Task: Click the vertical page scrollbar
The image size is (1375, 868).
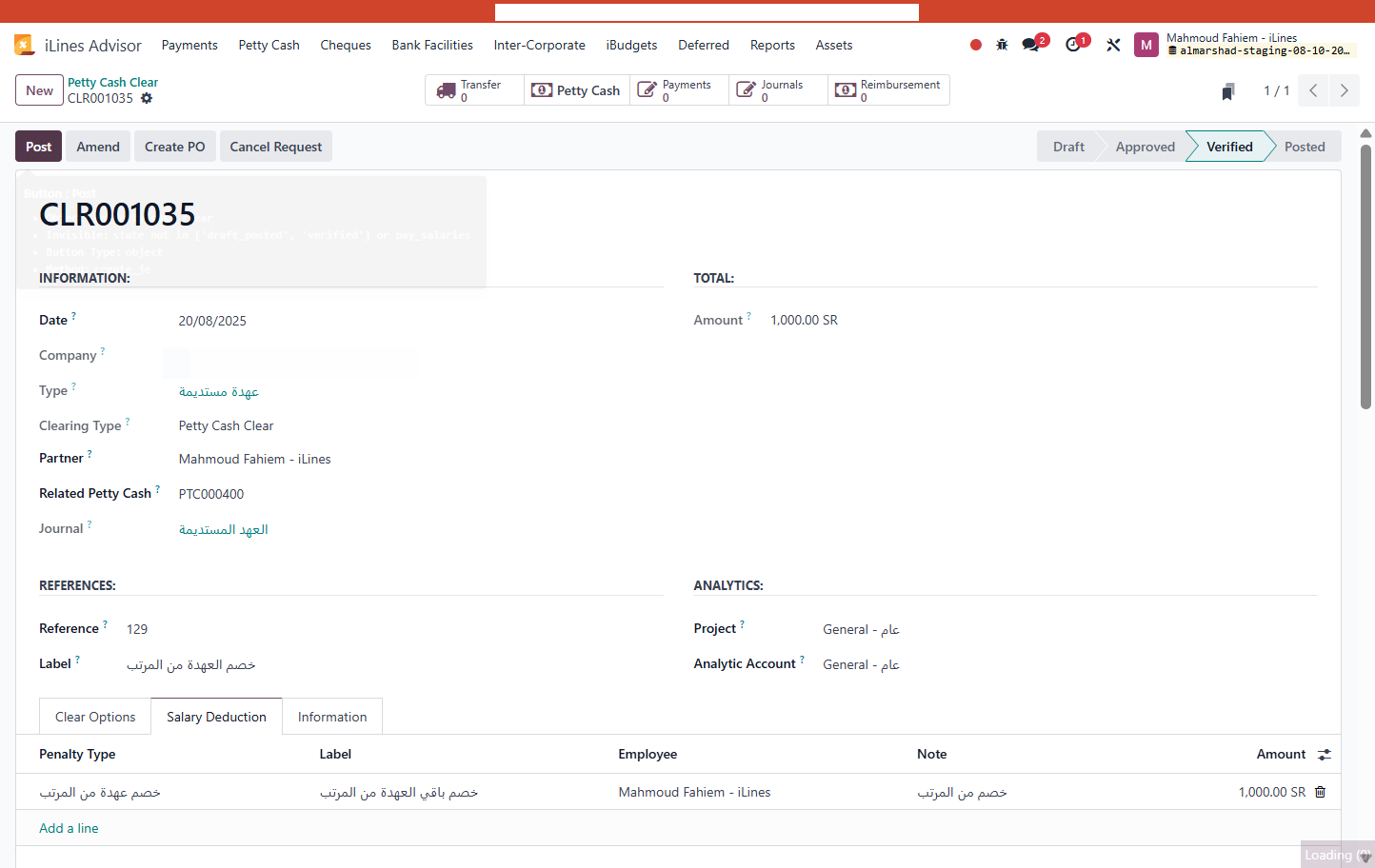Action: pos(1365,276)
